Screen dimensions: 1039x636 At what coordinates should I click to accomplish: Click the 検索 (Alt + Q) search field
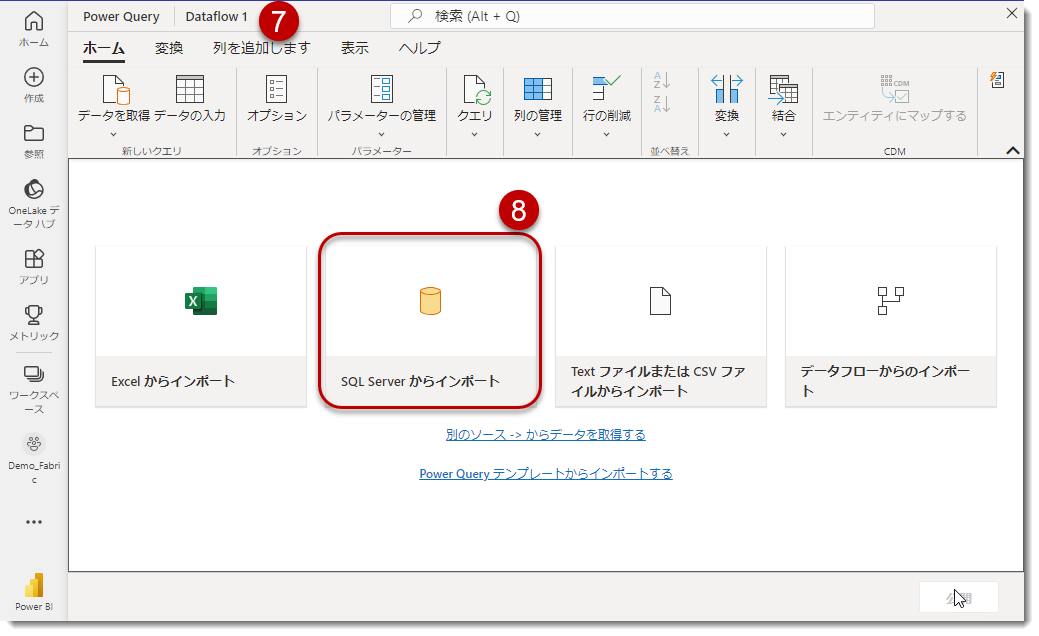coord(632,16)
